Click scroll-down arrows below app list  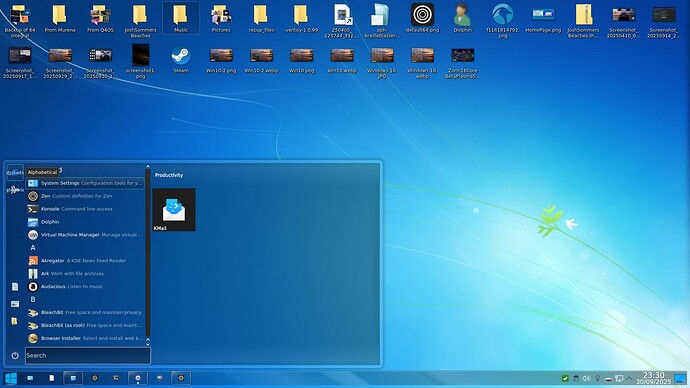[x=147, y=342]
